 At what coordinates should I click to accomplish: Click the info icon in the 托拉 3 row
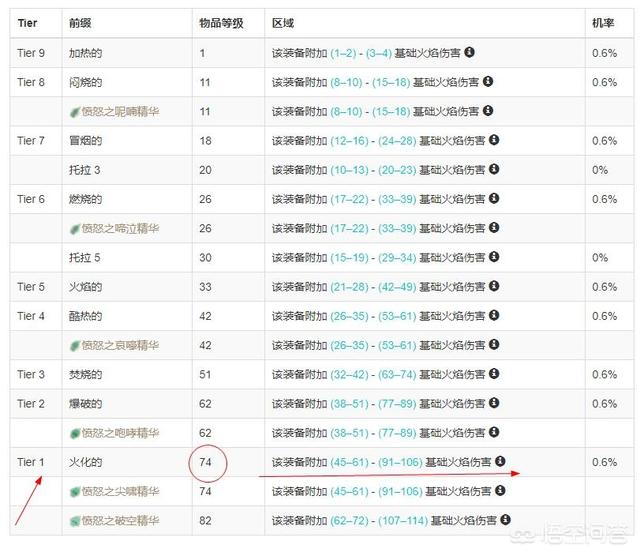(x=494, y=169)
